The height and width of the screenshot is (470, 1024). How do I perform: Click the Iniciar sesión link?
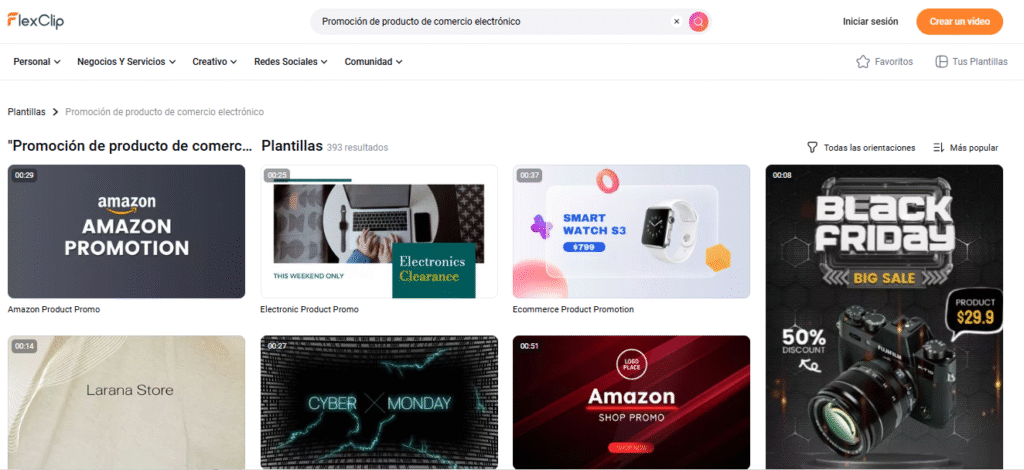click(870, 22)
